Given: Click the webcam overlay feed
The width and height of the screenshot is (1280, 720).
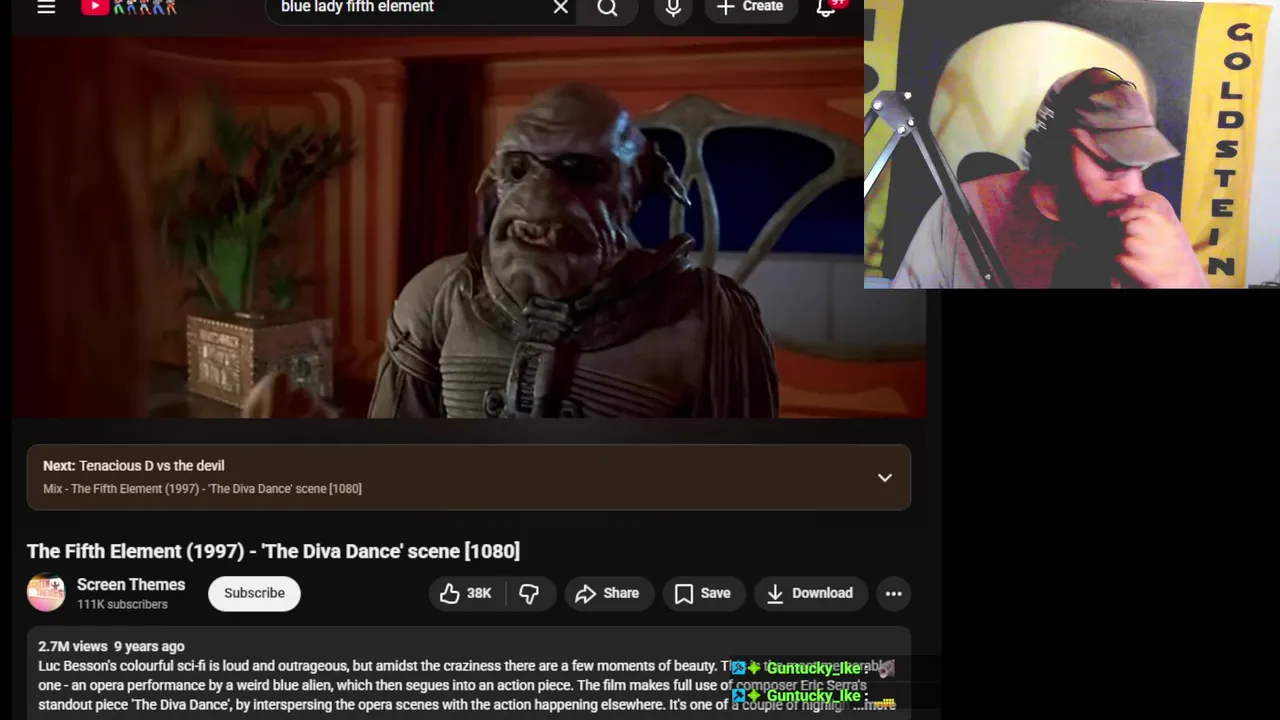Looking at the screenshot, I should coord(1072,144).
